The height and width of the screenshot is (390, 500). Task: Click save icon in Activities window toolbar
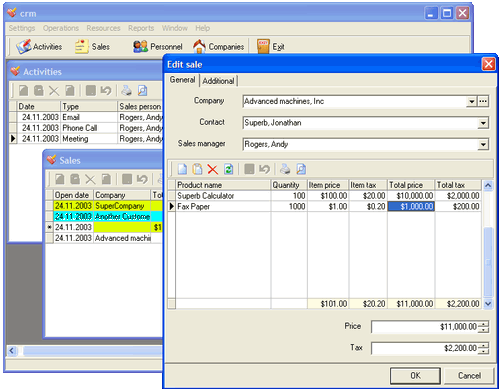click(x=90, y=91)
